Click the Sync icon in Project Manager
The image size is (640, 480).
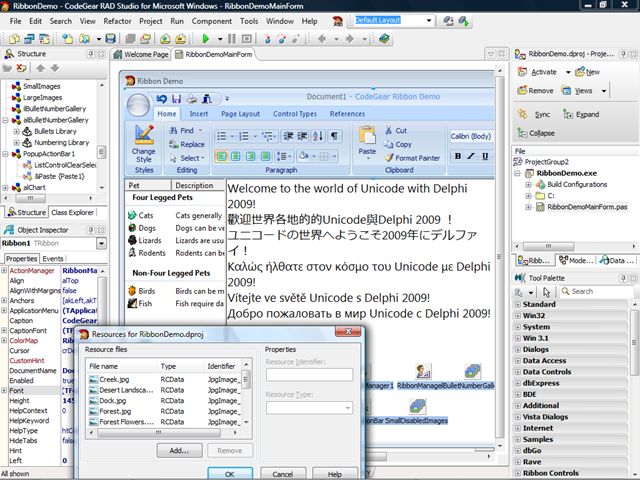[522, 114]
